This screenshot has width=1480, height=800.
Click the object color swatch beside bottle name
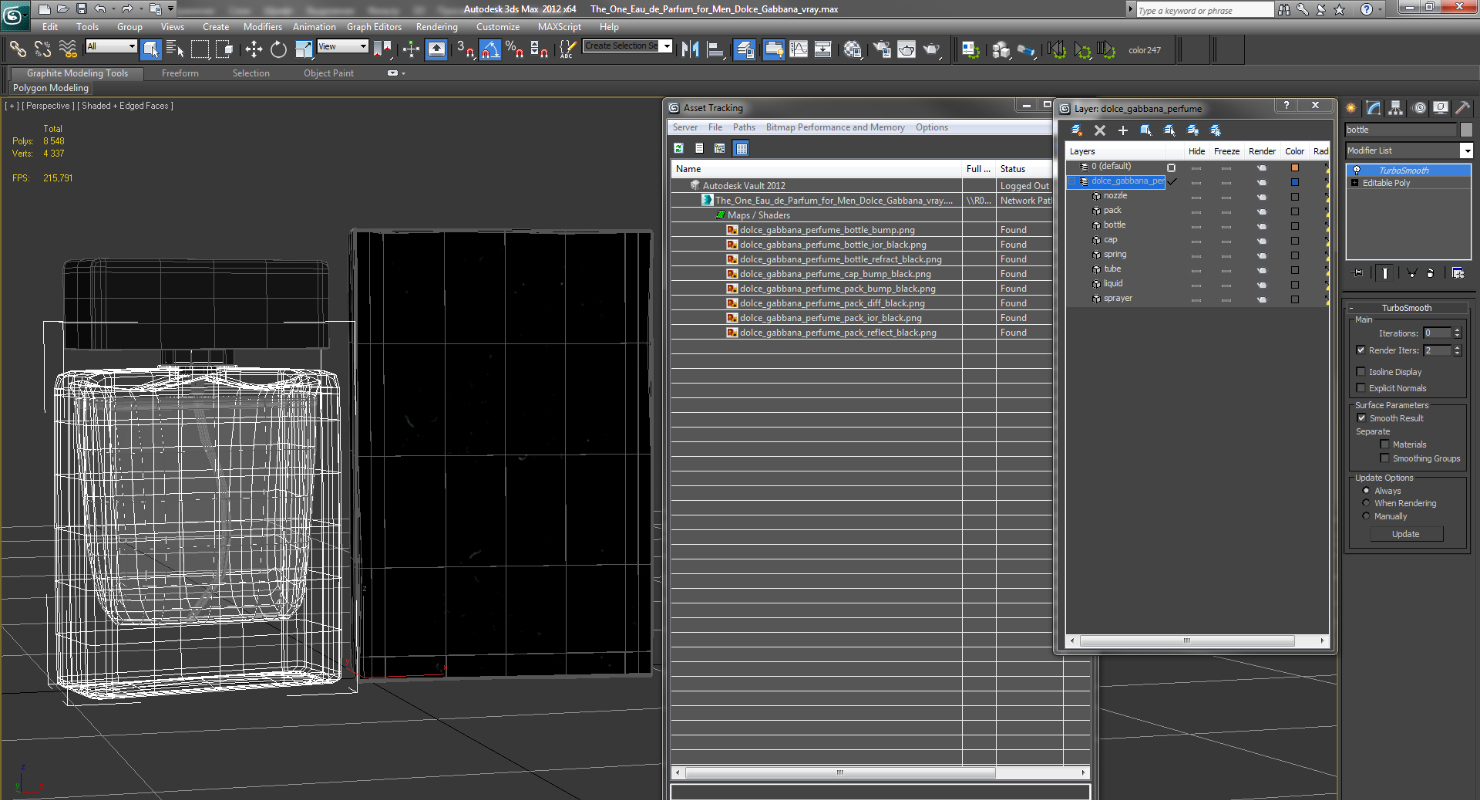(1466, 130)
